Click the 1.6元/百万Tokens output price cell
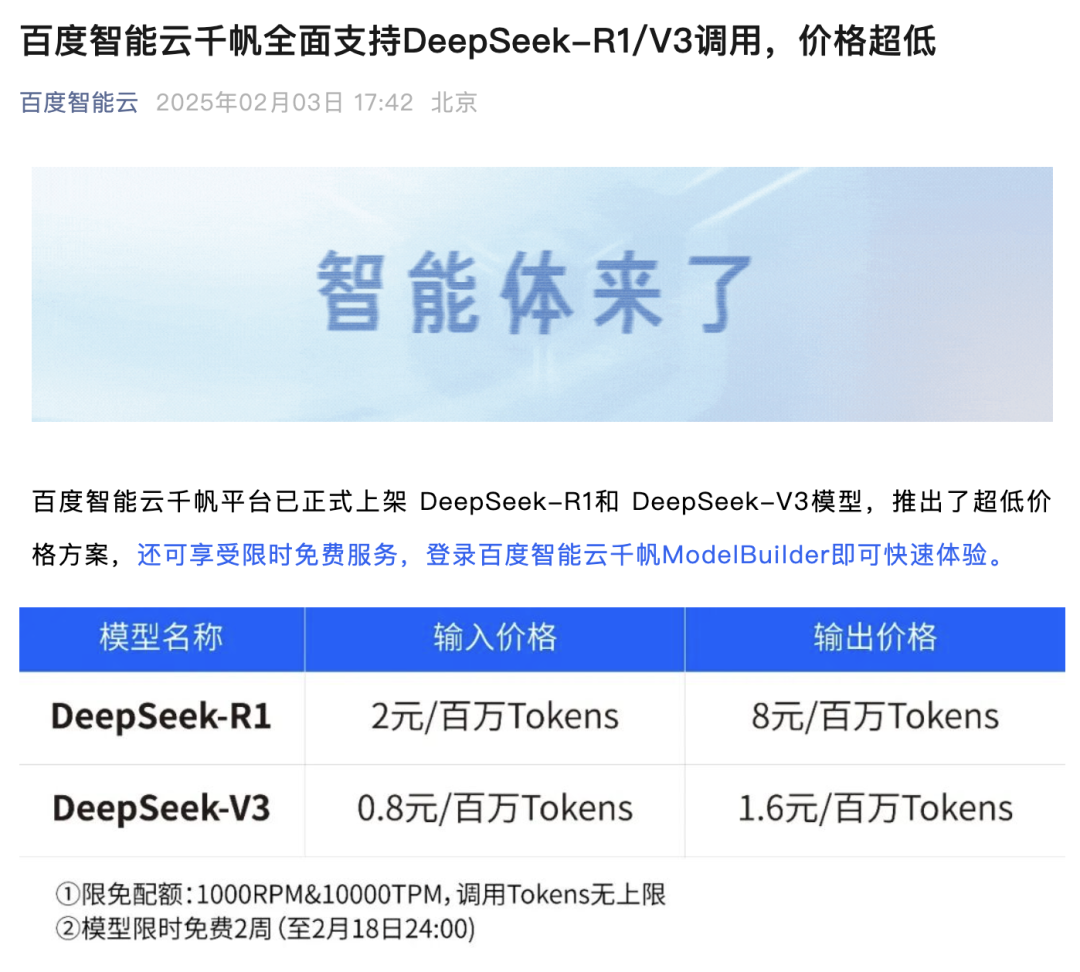Image resolution: width=1080 pixels, height=972 pixels. tap(875, 809)
